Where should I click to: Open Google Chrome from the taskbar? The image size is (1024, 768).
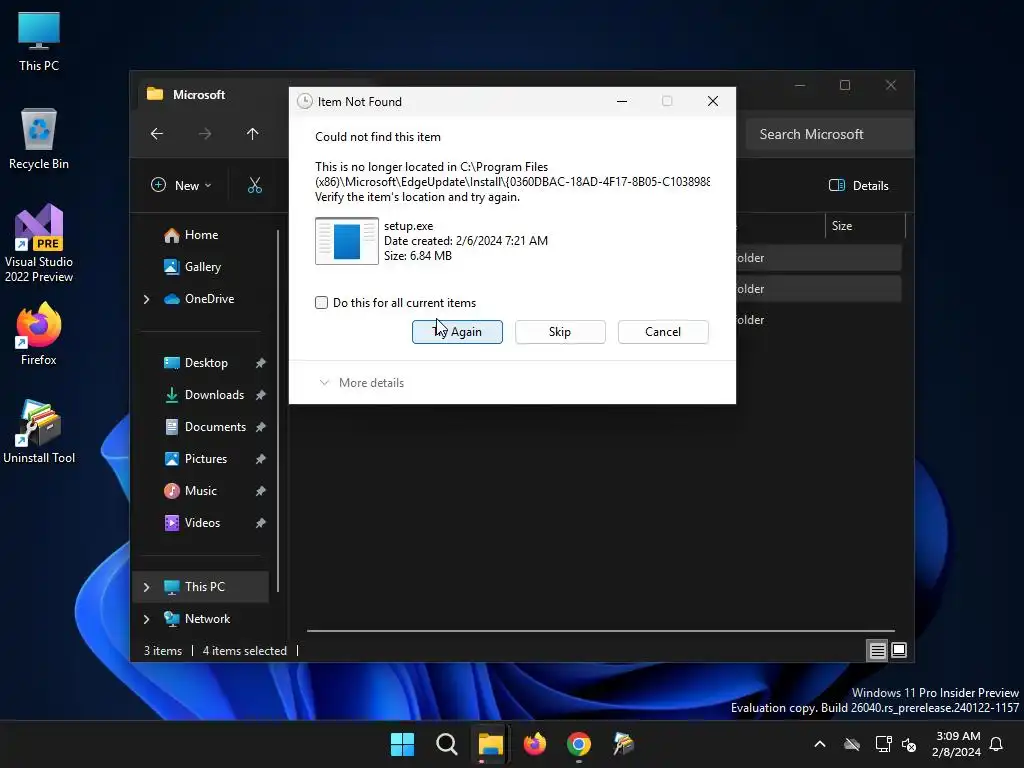coord(579,744)
